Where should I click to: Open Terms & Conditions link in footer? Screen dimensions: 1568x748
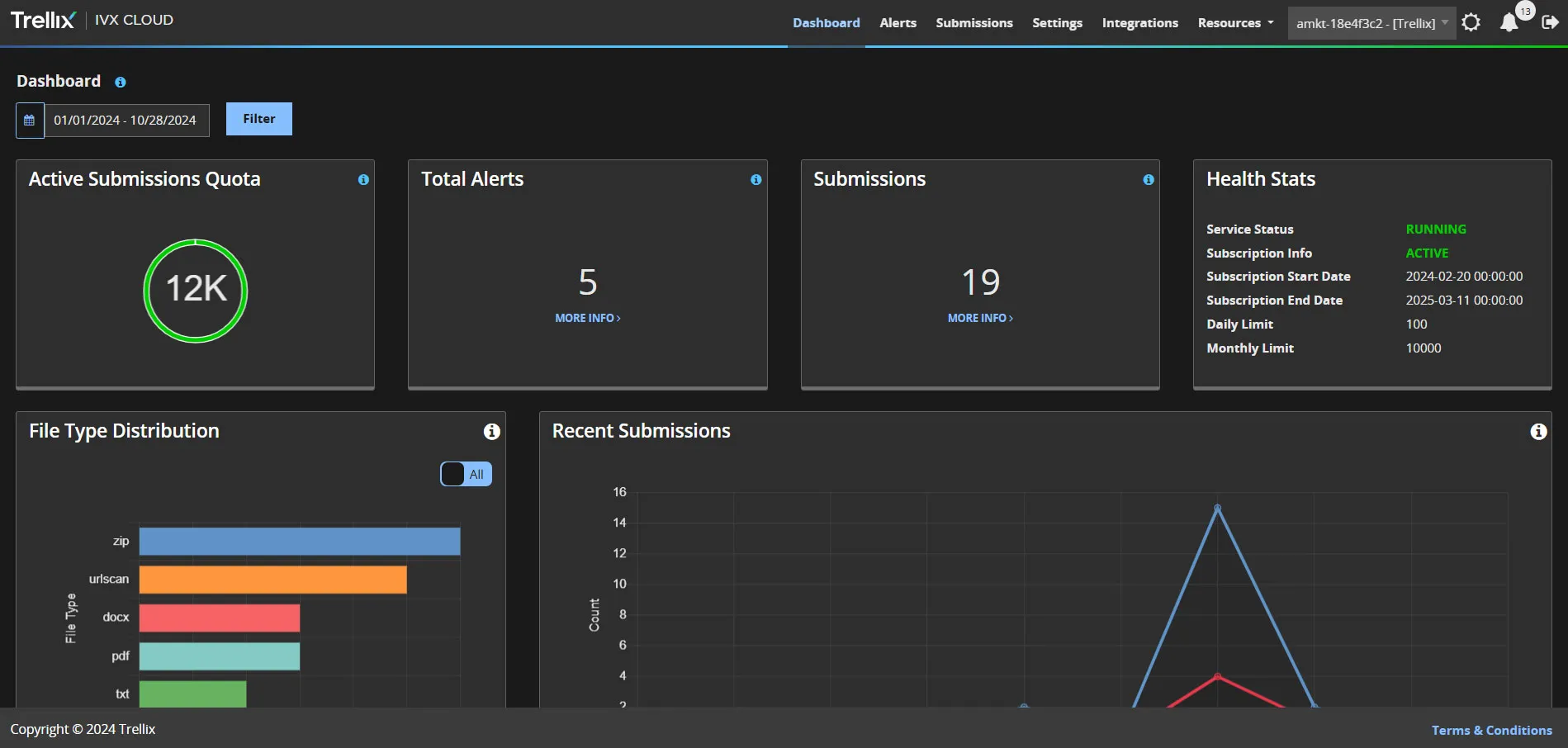[1491, 731]
